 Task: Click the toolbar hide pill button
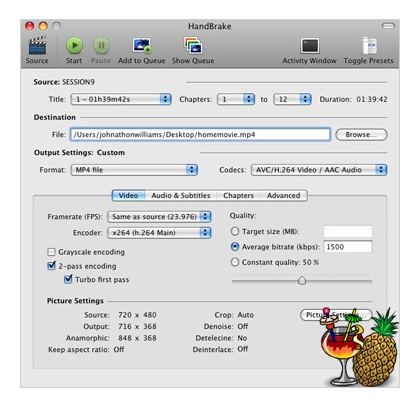tap(388, 26)
